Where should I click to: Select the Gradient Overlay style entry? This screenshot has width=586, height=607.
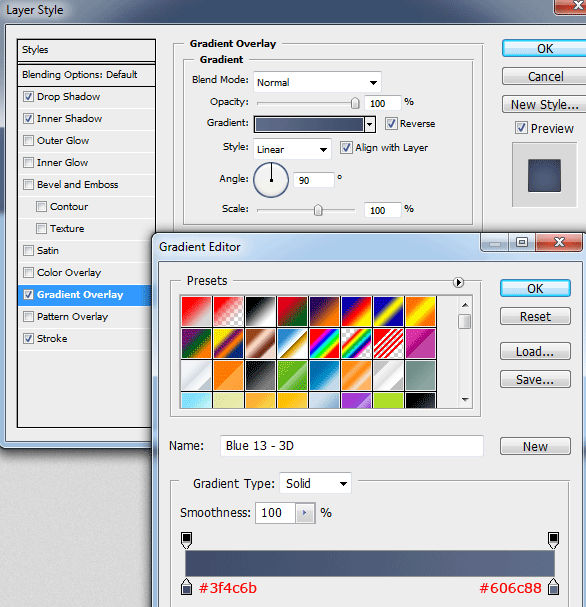84,295
